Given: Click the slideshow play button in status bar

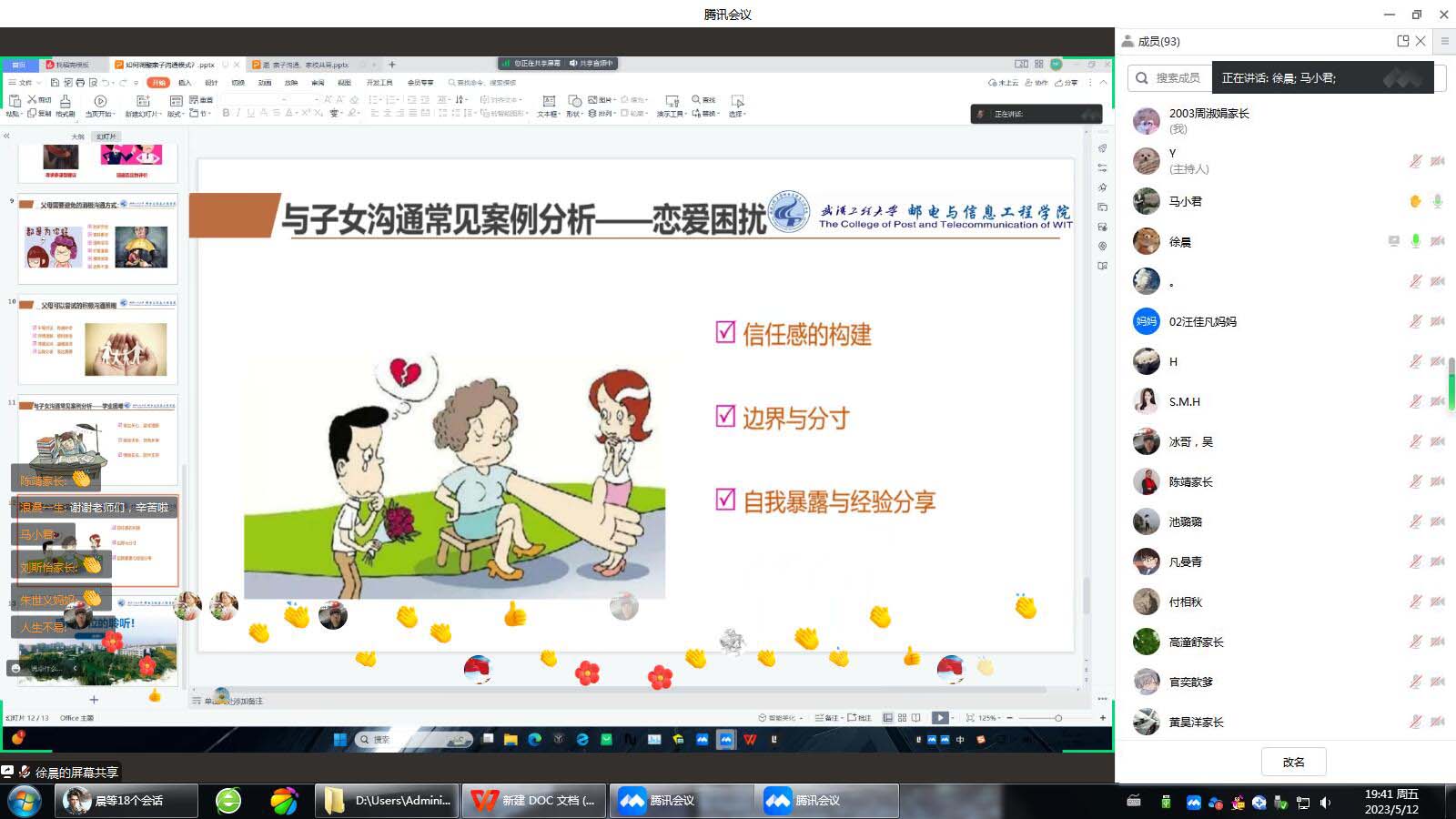Looking at the screenshot, I should (940, 718).
